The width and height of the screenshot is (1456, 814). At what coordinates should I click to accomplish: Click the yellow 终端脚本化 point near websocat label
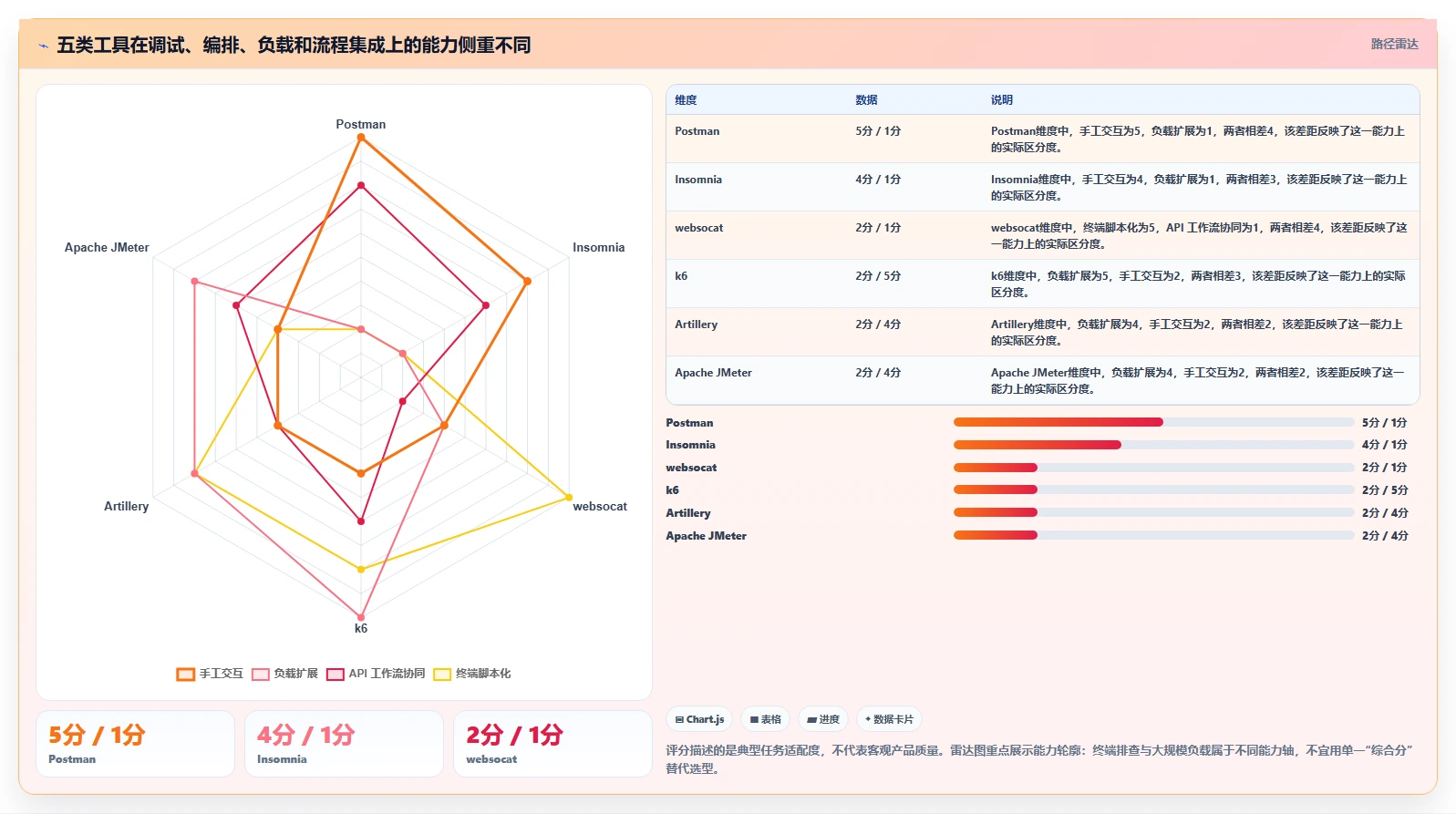click(569, 497)
